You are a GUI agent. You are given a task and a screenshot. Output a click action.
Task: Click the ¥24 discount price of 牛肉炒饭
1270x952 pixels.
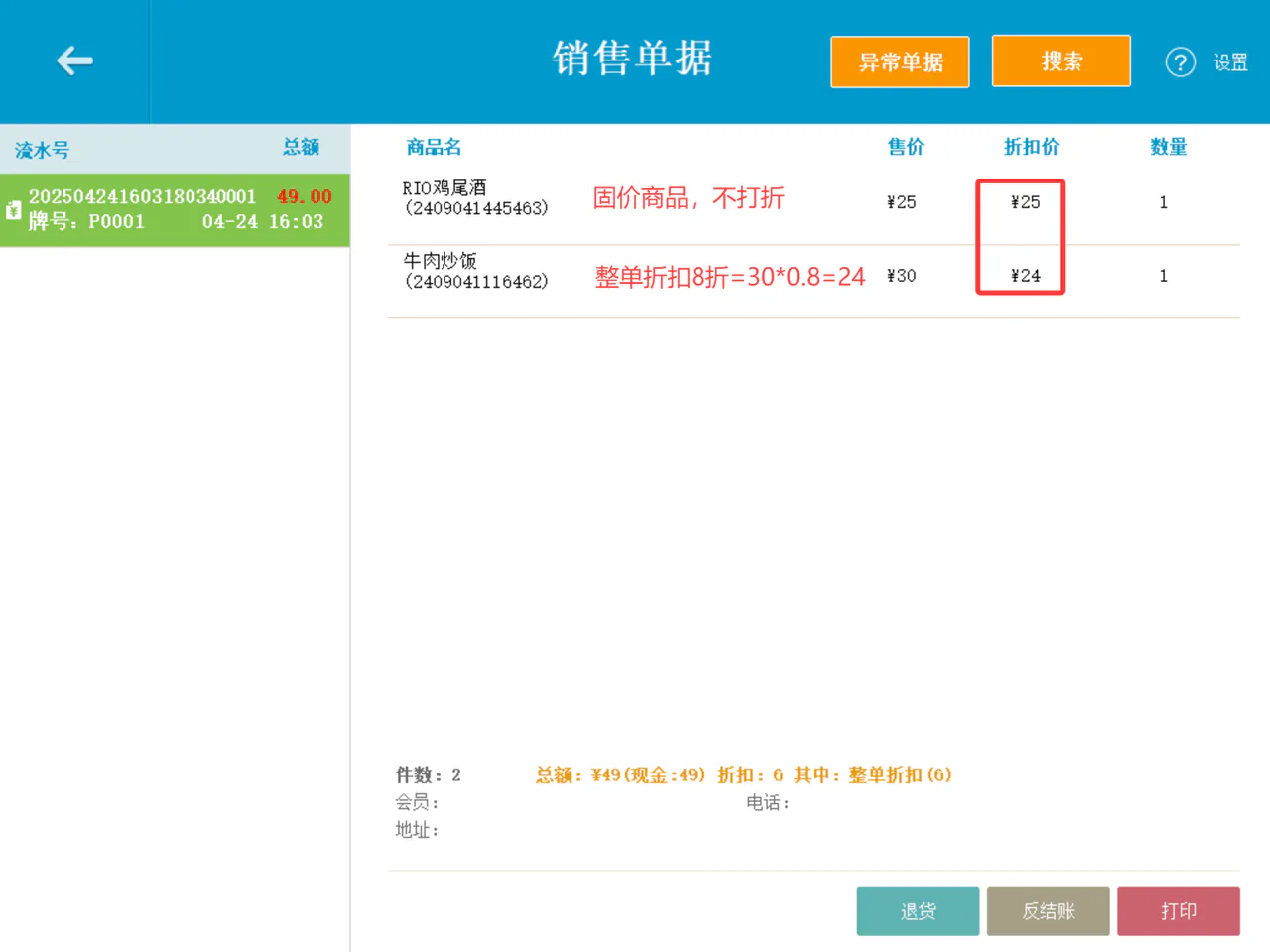(x=1025, y=276)
